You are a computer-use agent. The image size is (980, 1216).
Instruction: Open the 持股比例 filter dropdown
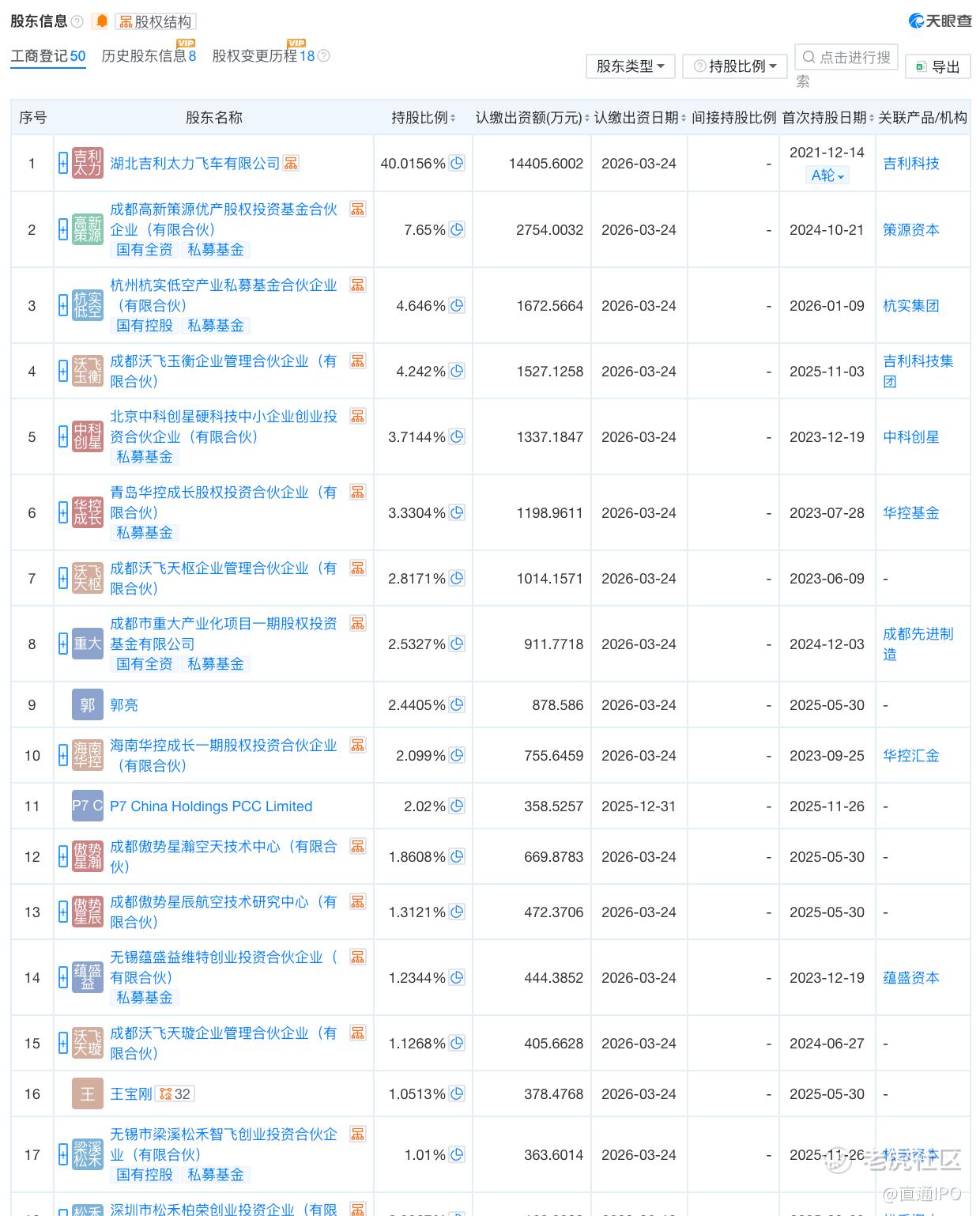tap(734, 66)
